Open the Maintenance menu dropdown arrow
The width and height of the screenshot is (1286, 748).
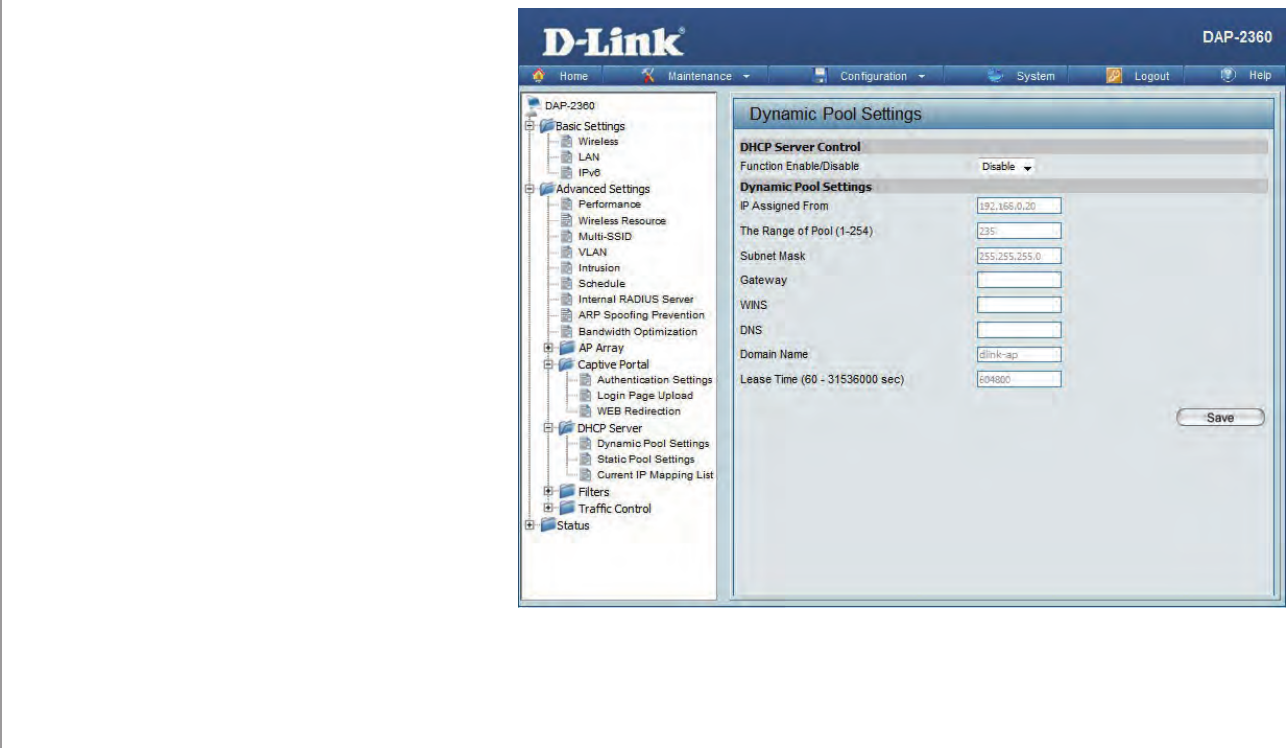click(x=746, y=77)
